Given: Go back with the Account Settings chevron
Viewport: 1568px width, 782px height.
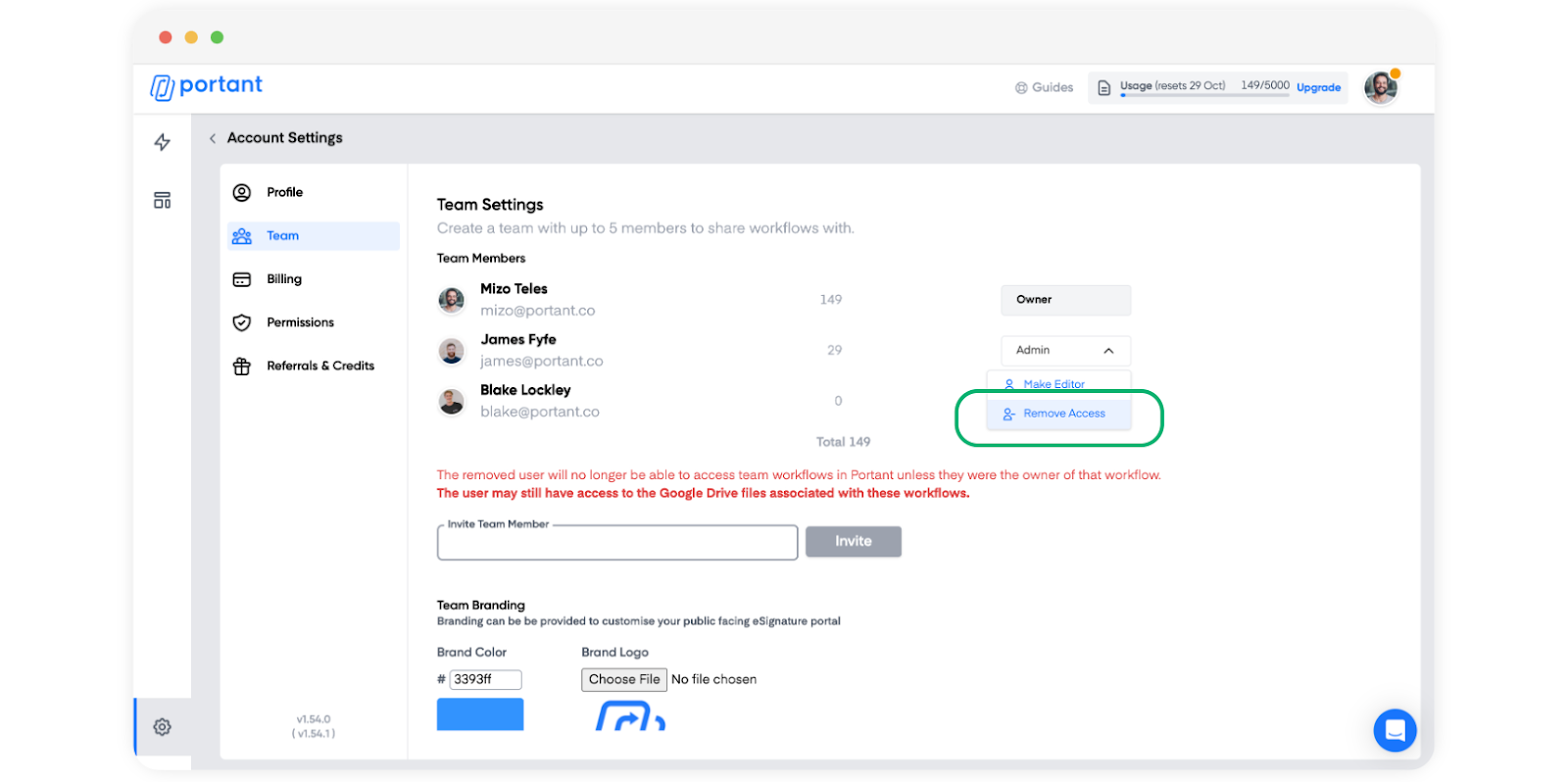Looking at the screenshot, I should [213, 138].
